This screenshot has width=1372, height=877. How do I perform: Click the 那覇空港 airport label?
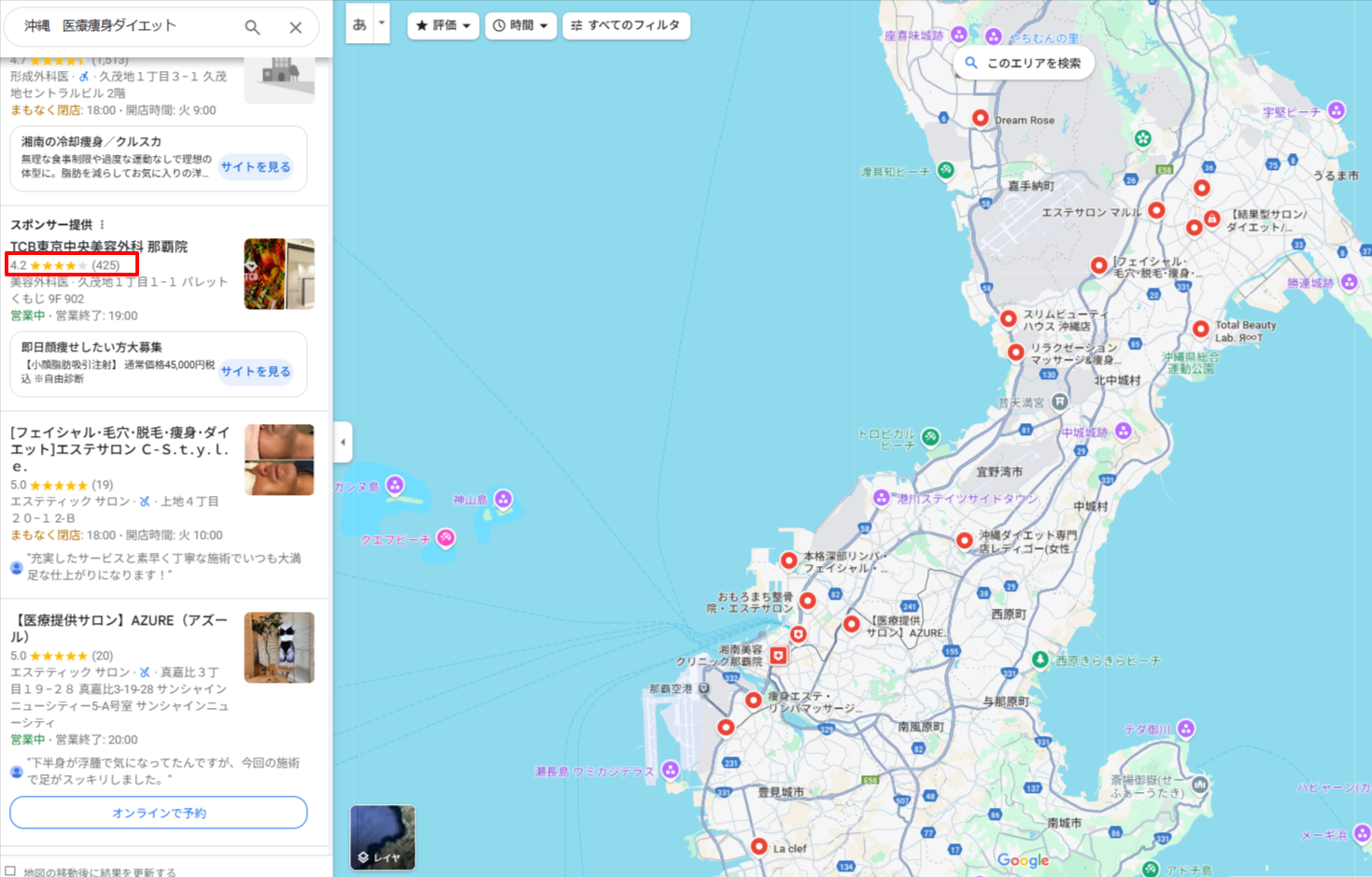point(672,688)
